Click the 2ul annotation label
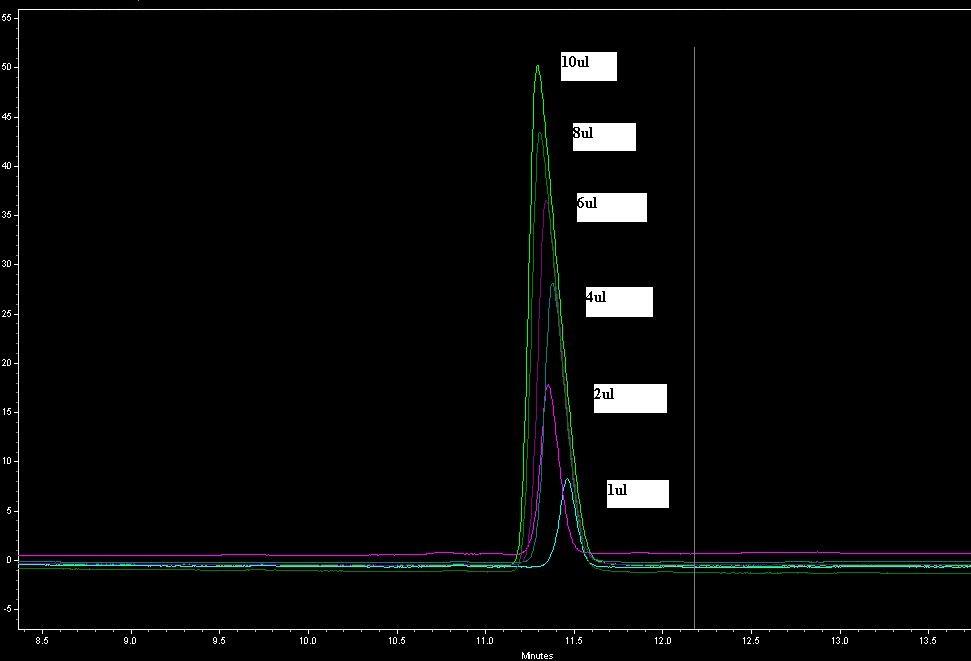The image size is (971, 661). point(629,398)
